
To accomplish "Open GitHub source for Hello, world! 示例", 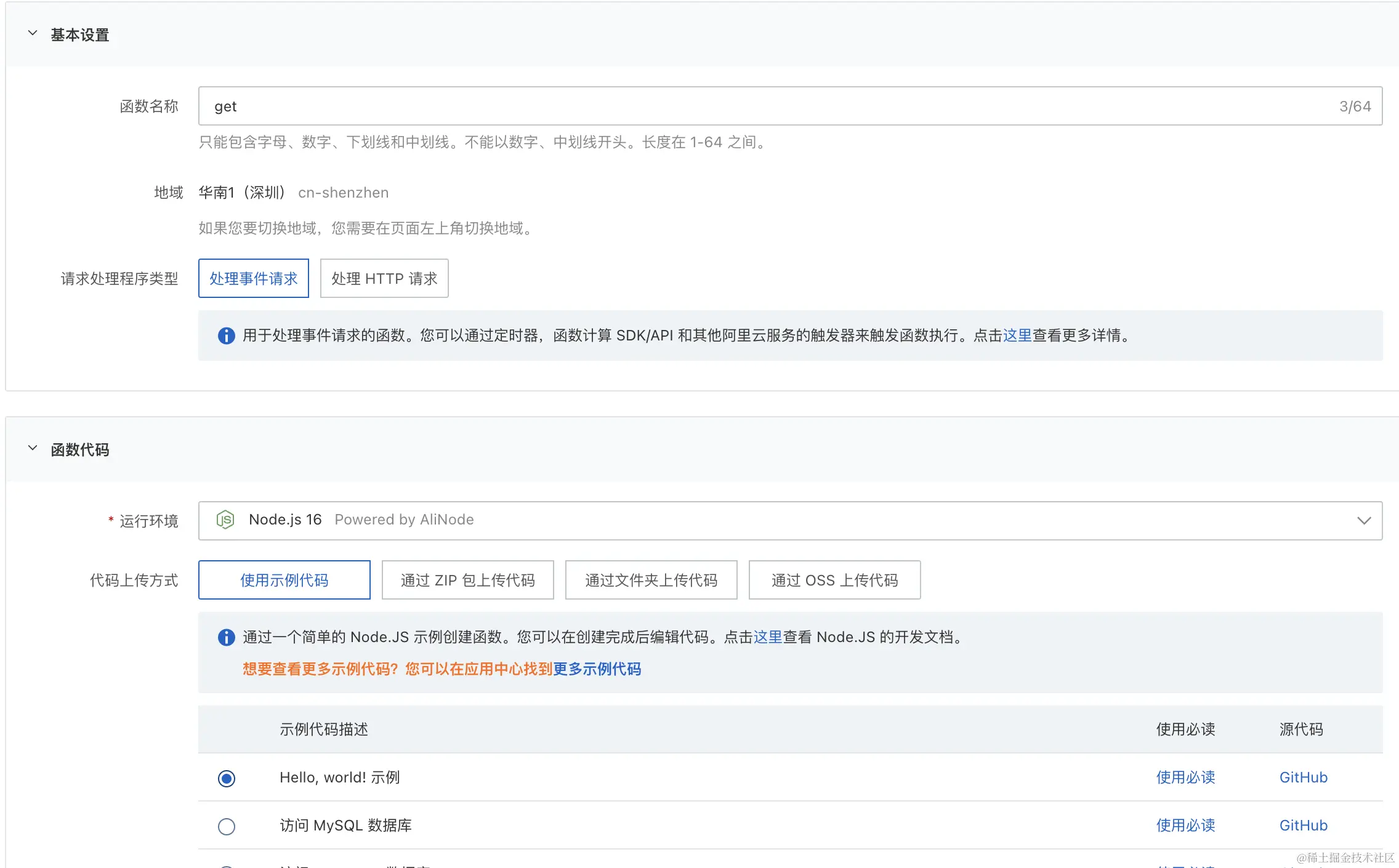I will [x=1303, y=778].
